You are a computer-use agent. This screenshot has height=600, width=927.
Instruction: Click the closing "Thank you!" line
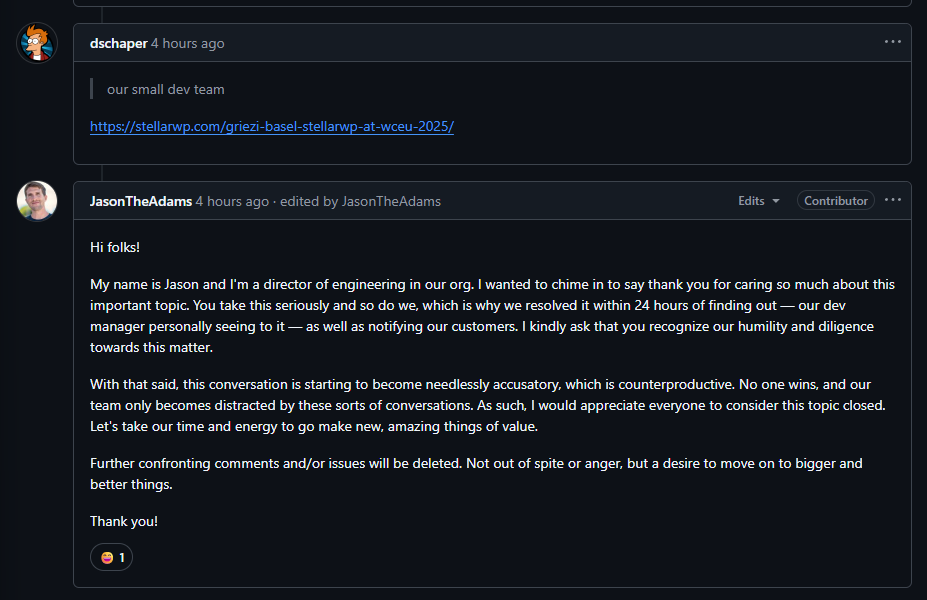pyautogui.click(x=124, y=521)
